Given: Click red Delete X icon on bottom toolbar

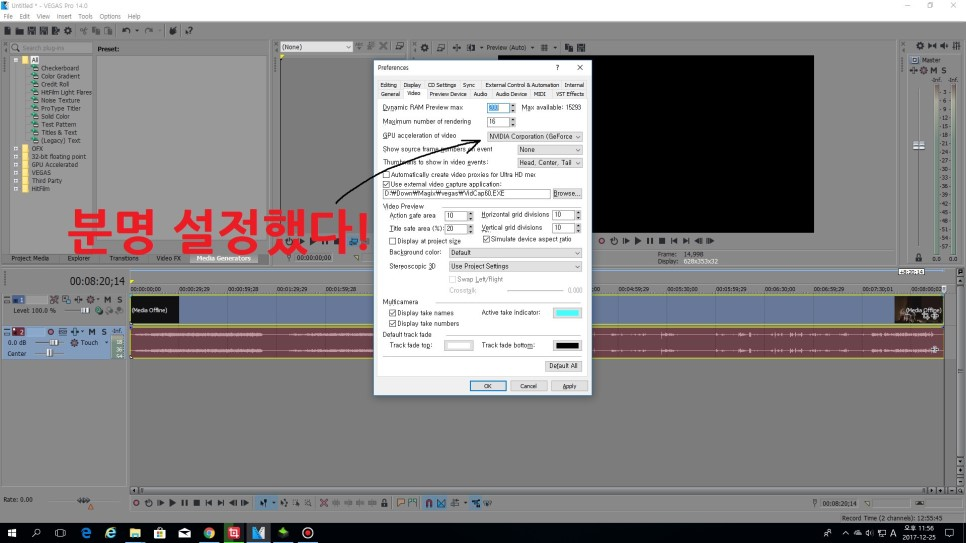Looking at the screenshot, I should click(323, 503).
